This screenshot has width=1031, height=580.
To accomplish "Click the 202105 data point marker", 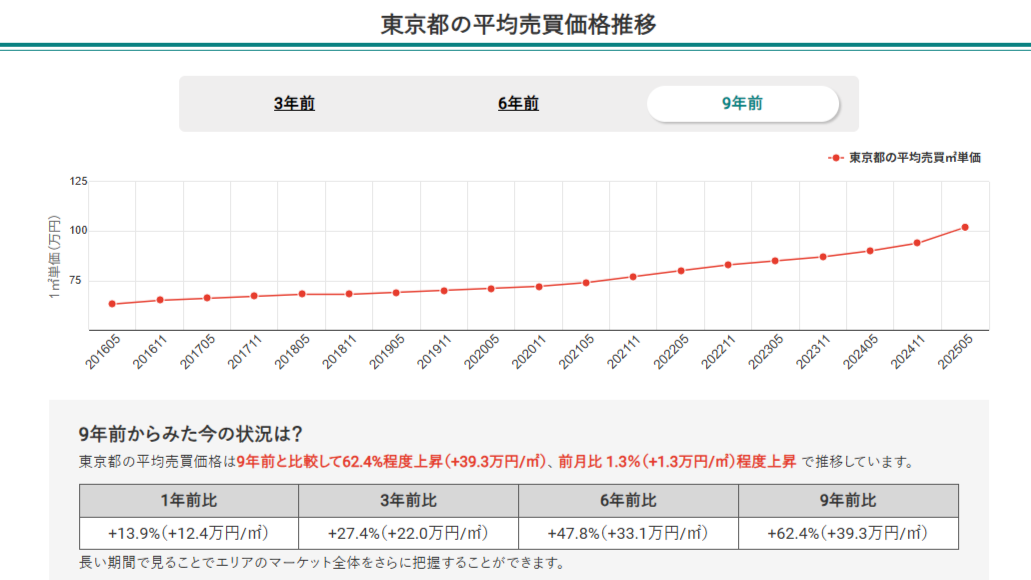I will coord(586,283).
